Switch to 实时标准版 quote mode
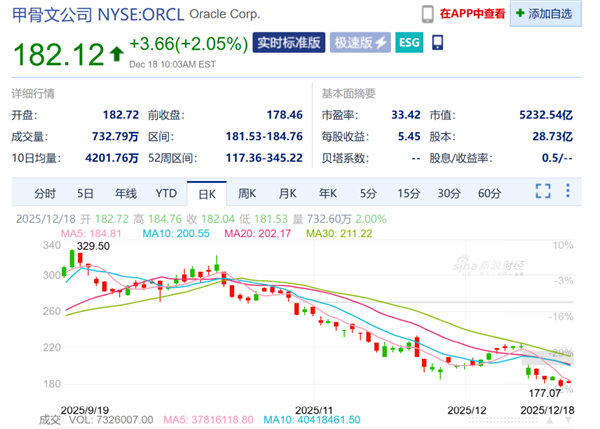 (x=290, y=43)
